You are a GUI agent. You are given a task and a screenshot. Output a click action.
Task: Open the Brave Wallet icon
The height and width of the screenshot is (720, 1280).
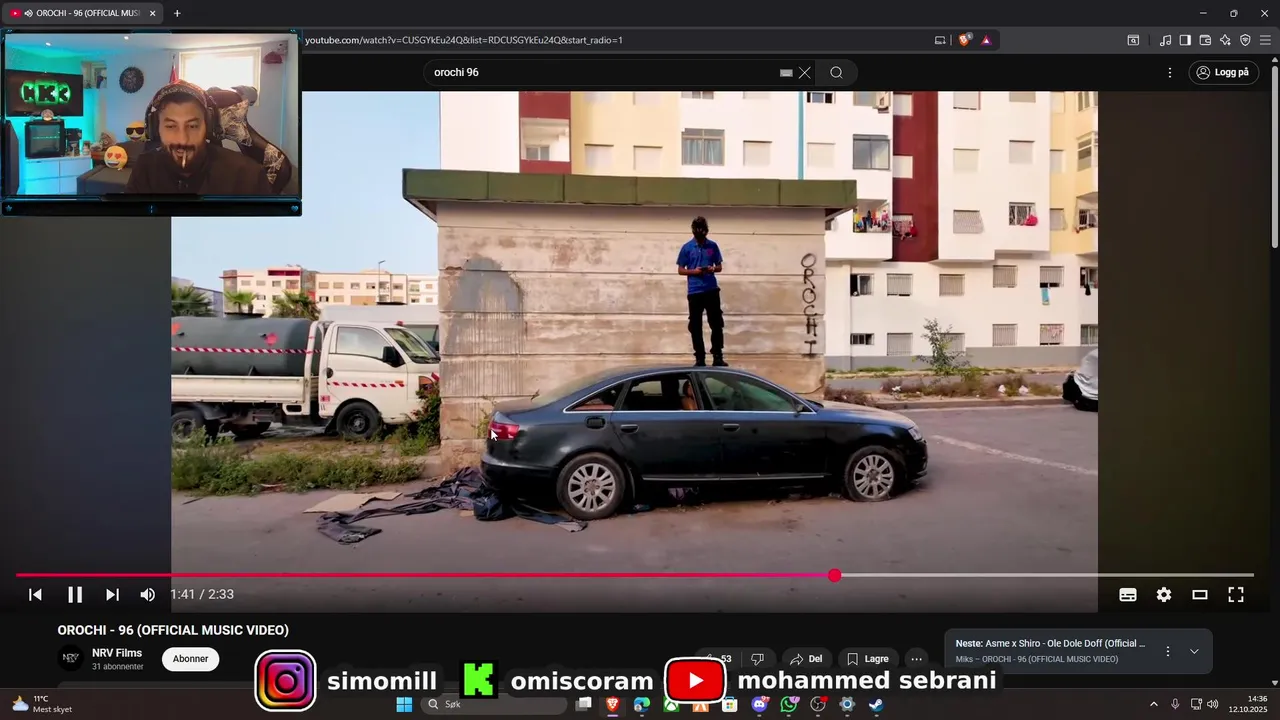(1205, 40)
